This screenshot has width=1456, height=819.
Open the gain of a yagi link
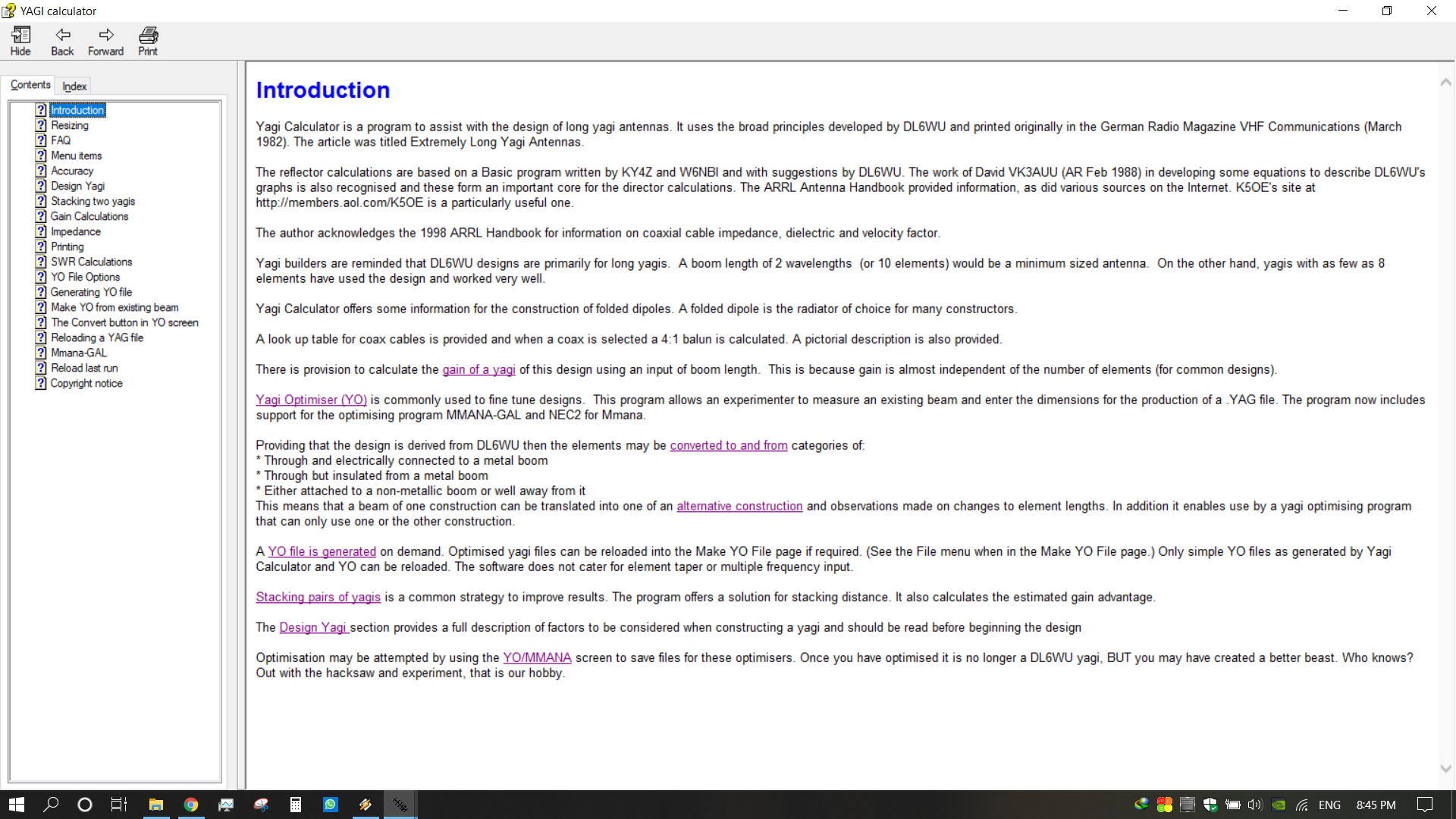point(479,369)
